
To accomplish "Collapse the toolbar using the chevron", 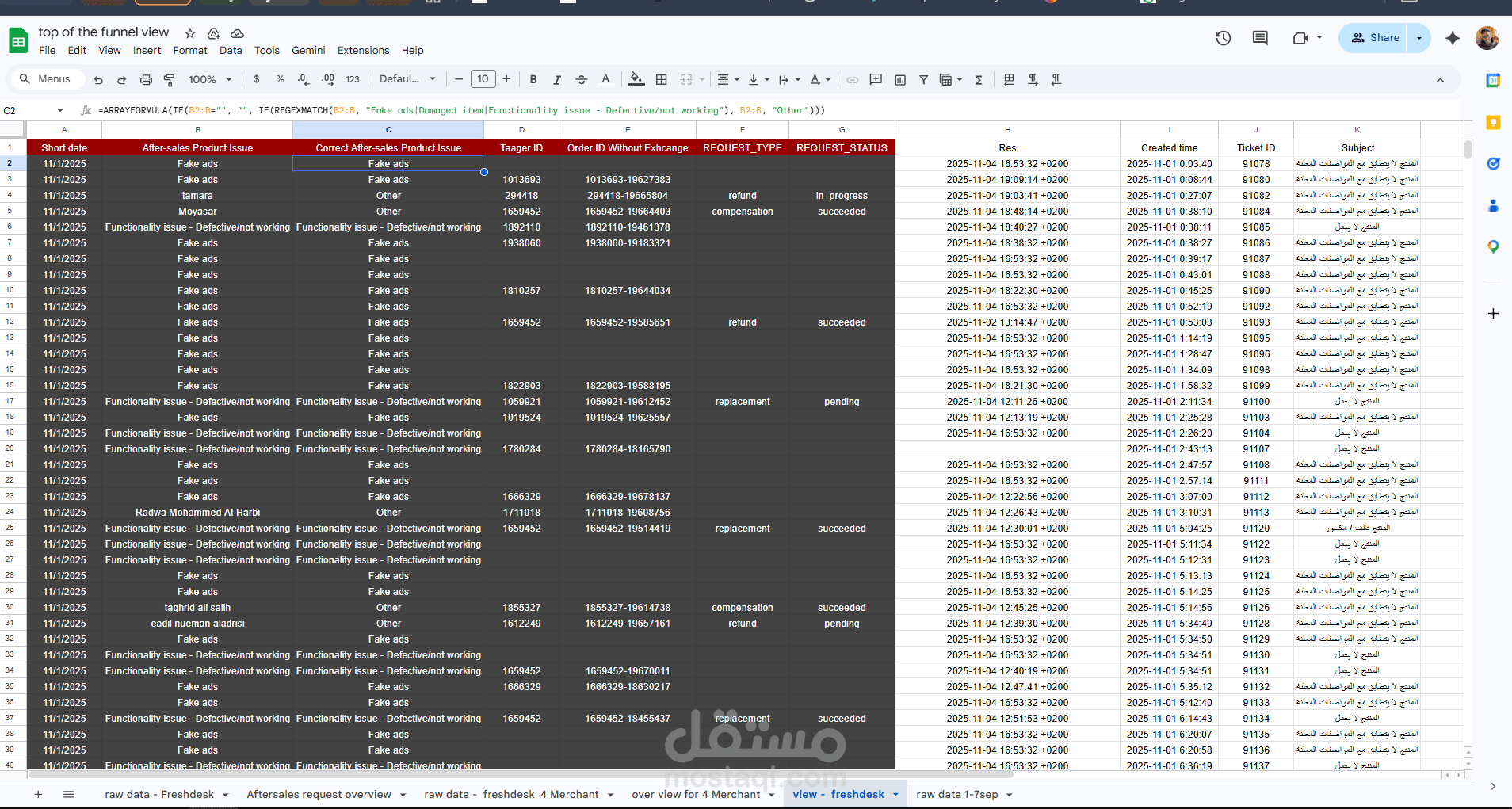I will tap(1440, 79).
